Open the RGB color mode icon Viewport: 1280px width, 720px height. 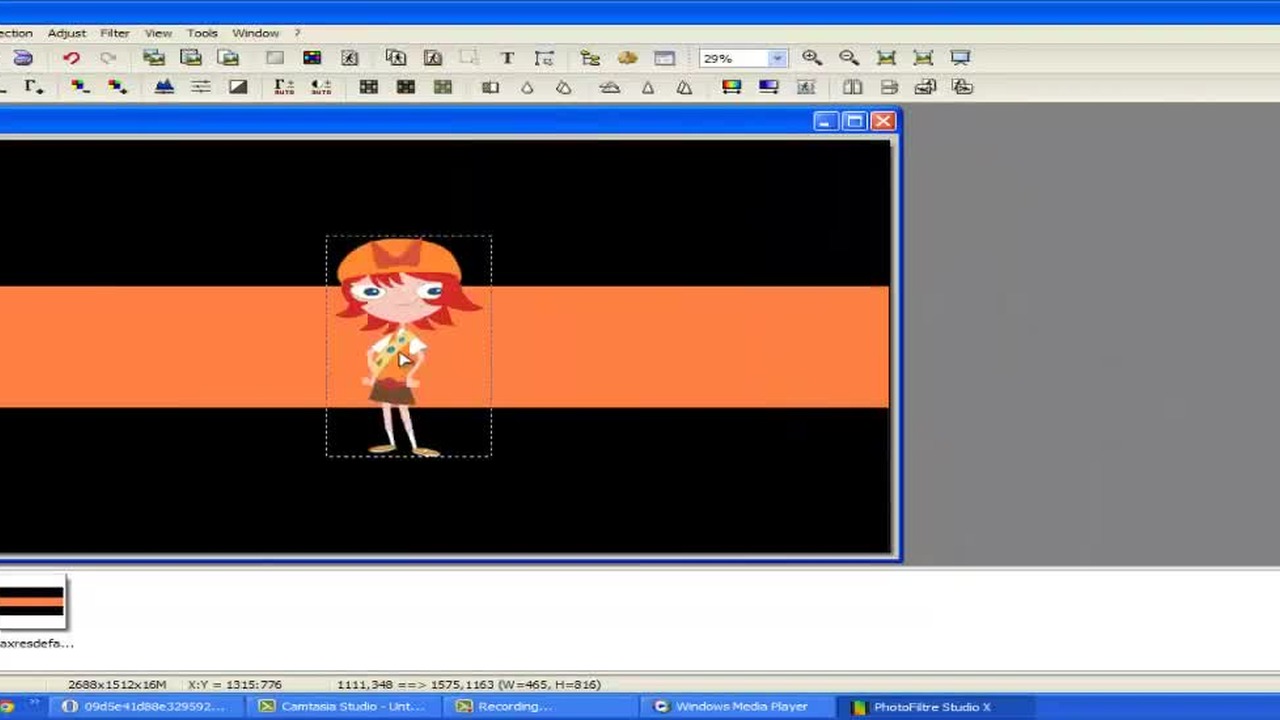[312, 58]
